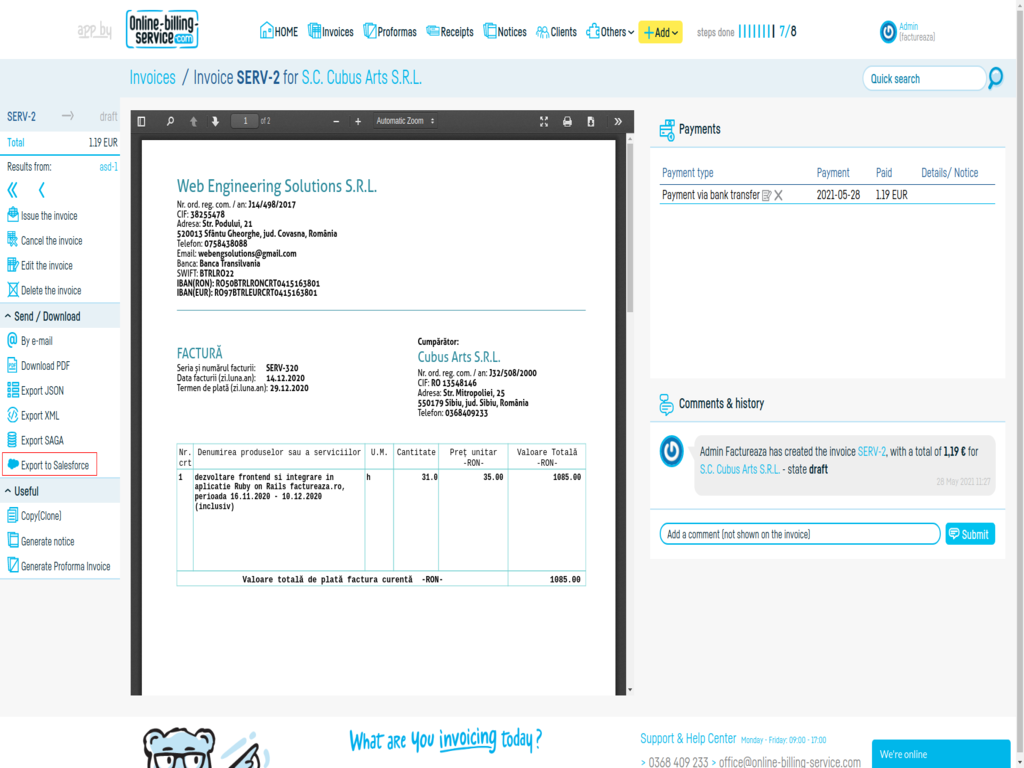
Task: Open S.C. Cubus Arts S.R.L. breadcrumb link
Action: 361,78
